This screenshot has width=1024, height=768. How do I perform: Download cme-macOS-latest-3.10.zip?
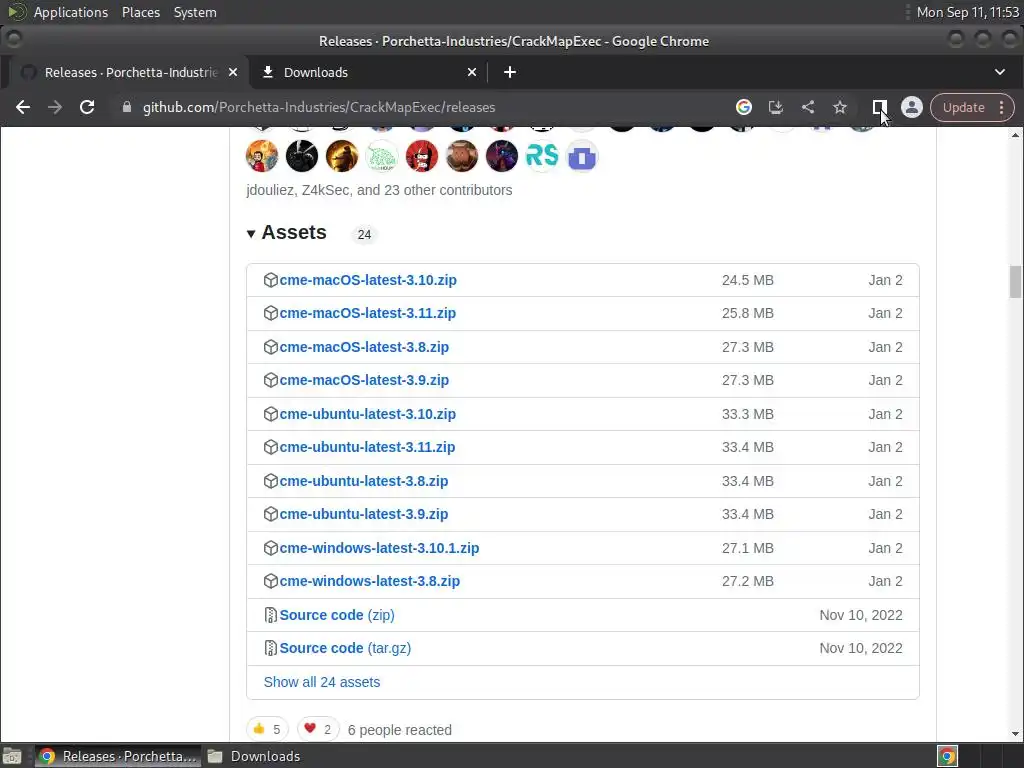coord(368,280)
